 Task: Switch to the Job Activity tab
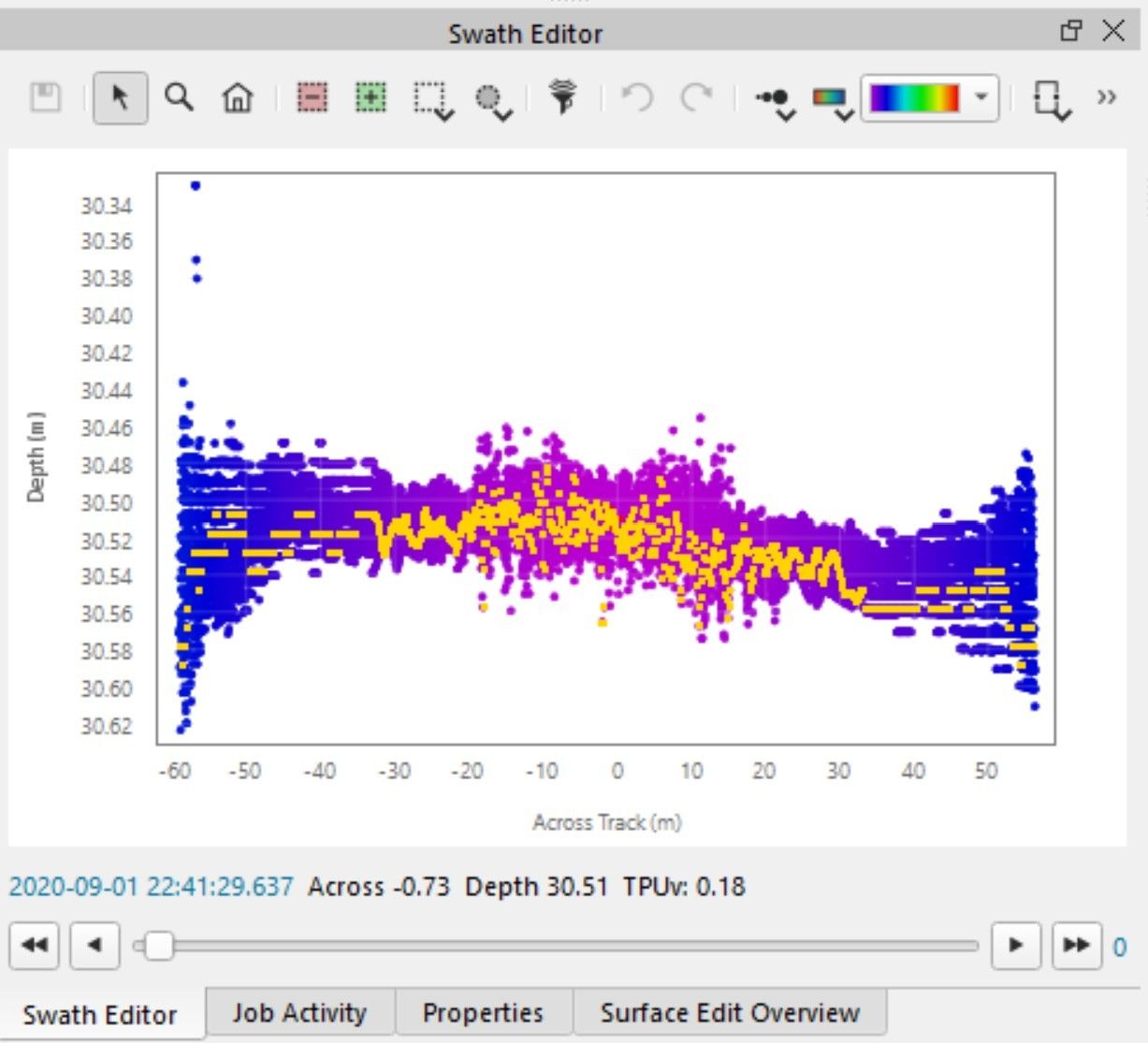click(x=299, y=1013)
